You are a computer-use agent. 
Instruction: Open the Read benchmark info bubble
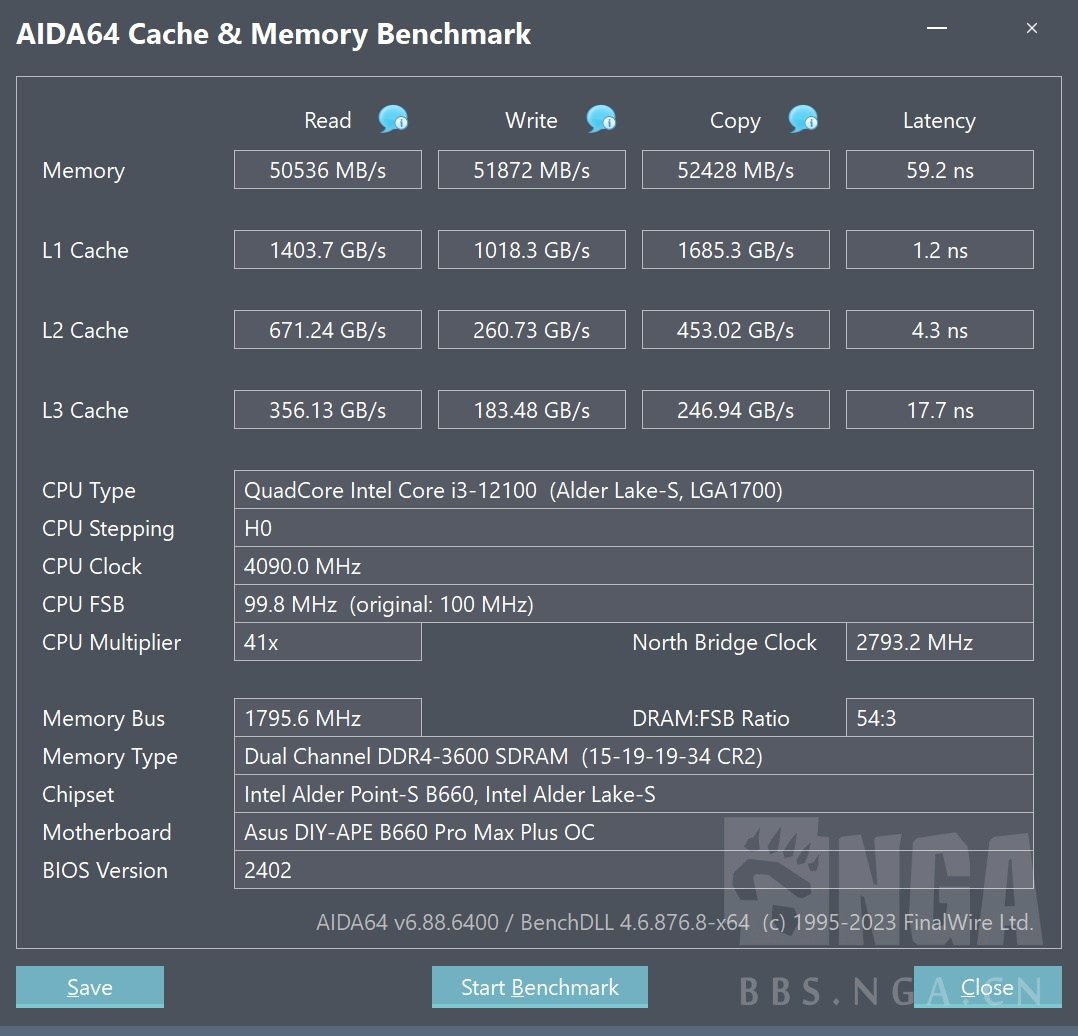click(392, 119)
